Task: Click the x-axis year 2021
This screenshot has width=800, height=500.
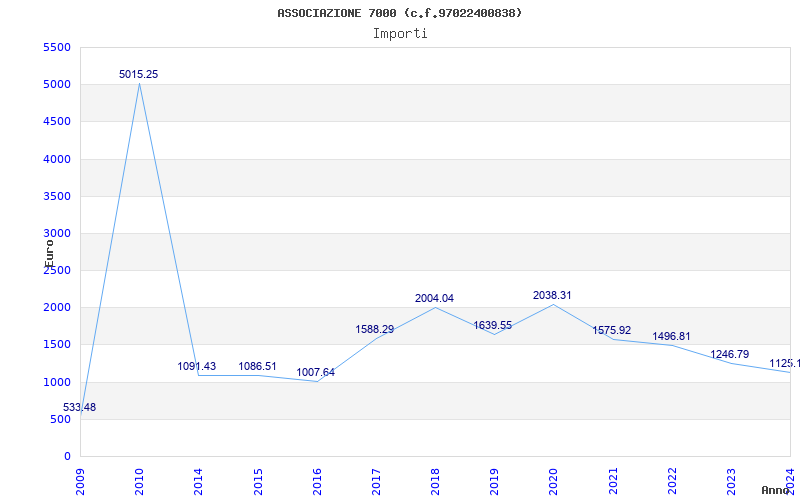Action: point(613,481)
